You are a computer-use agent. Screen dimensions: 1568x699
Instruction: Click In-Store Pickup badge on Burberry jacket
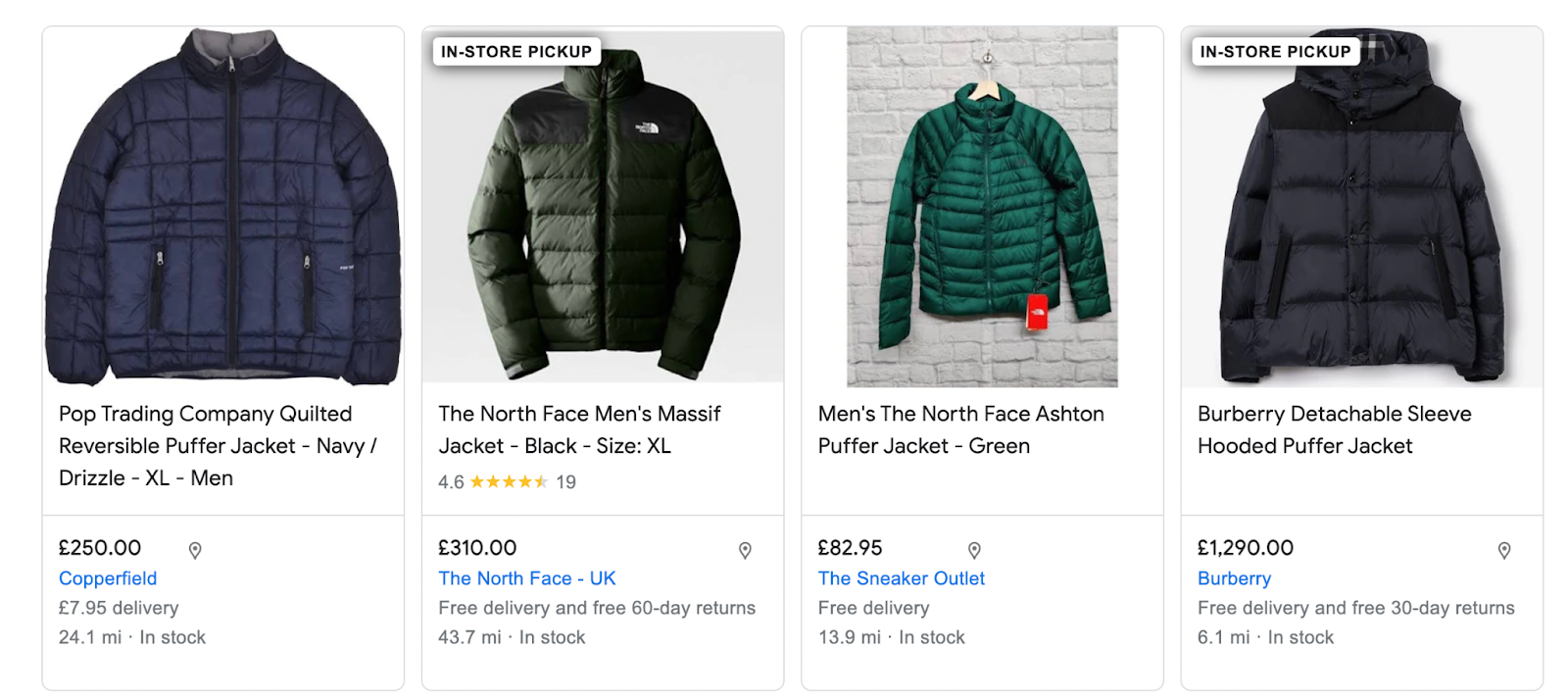(x=1275, y=52)
